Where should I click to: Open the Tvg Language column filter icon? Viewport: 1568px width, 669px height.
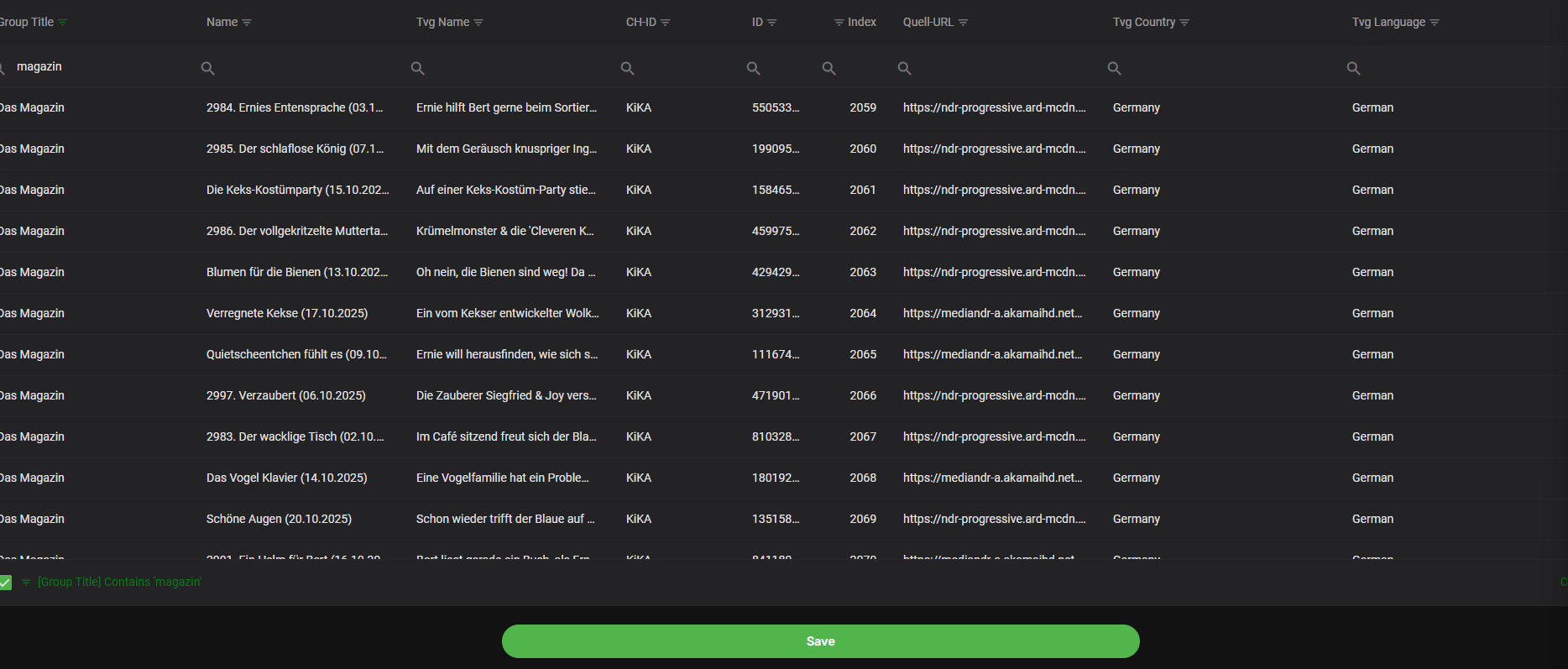pyautogui.click(x=1435, y=23)
